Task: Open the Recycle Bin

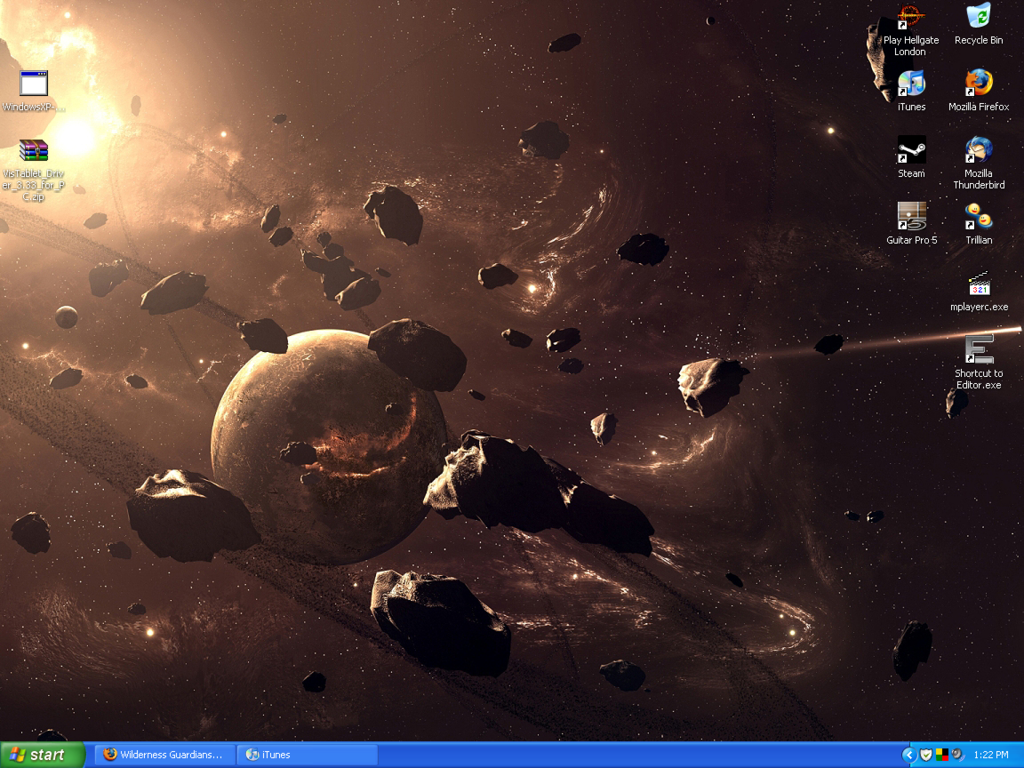Action: coord(978,25)
